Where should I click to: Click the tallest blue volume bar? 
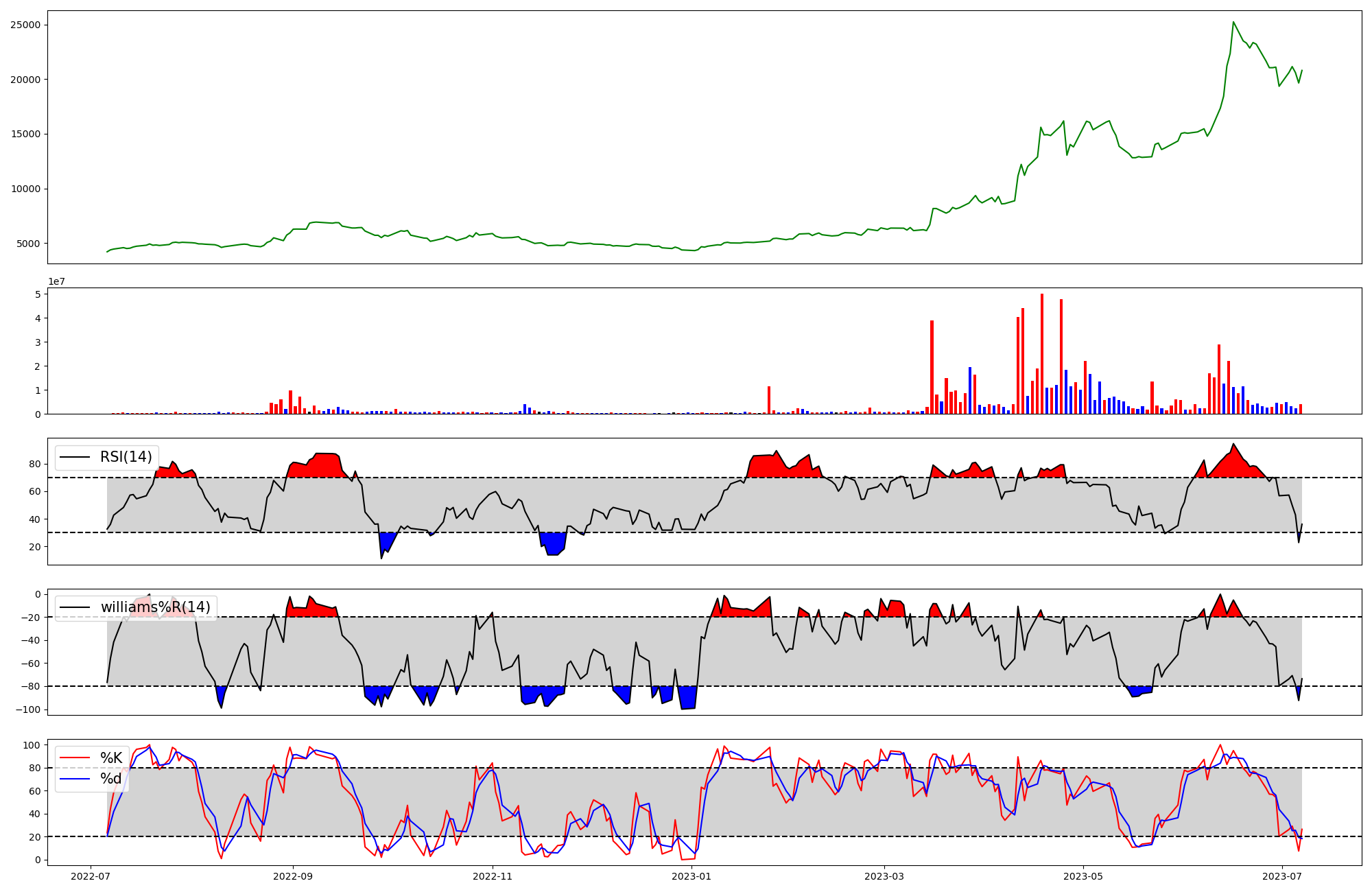click(970, 390)
